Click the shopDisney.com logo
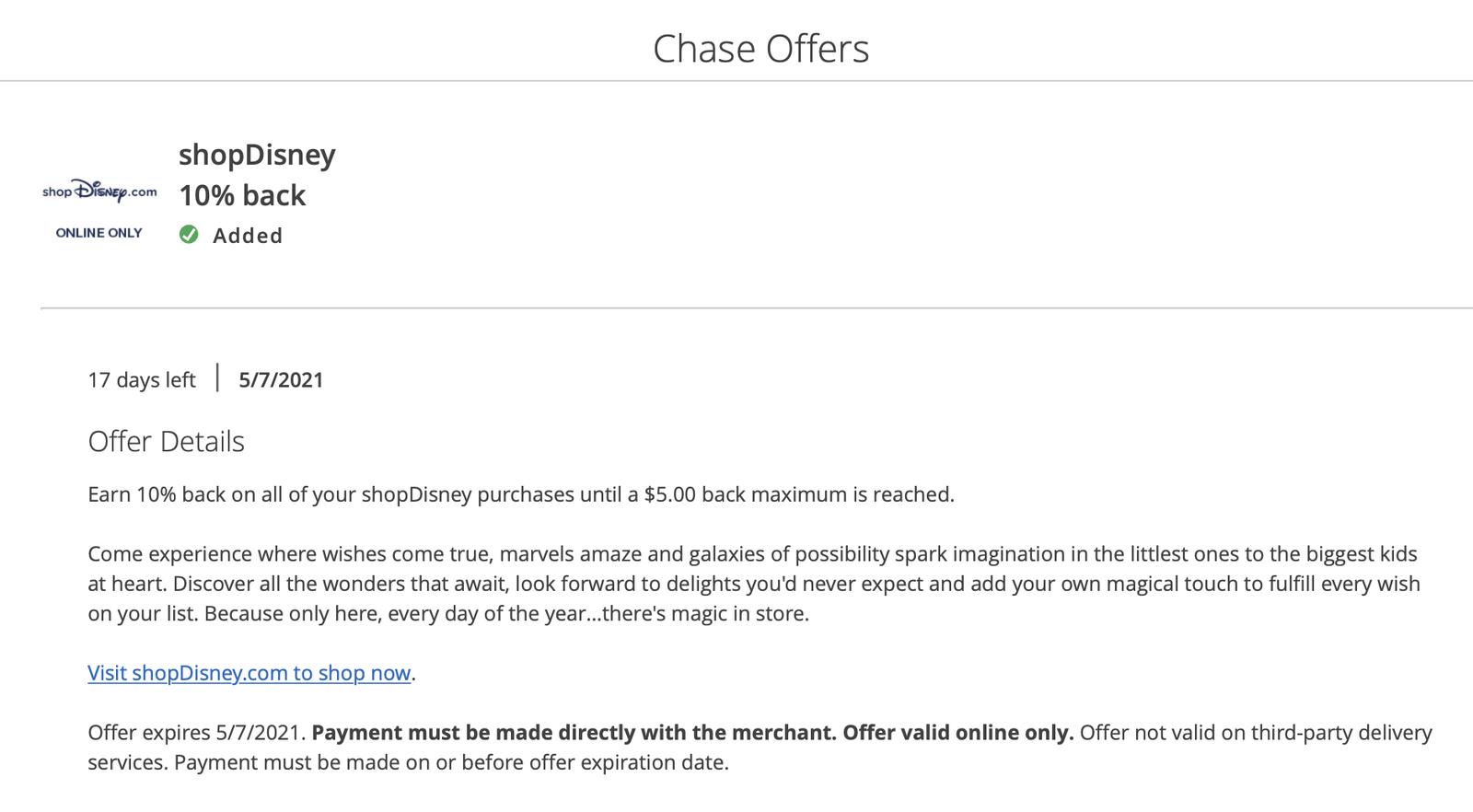1473x812 pixels. pos(99,191)
